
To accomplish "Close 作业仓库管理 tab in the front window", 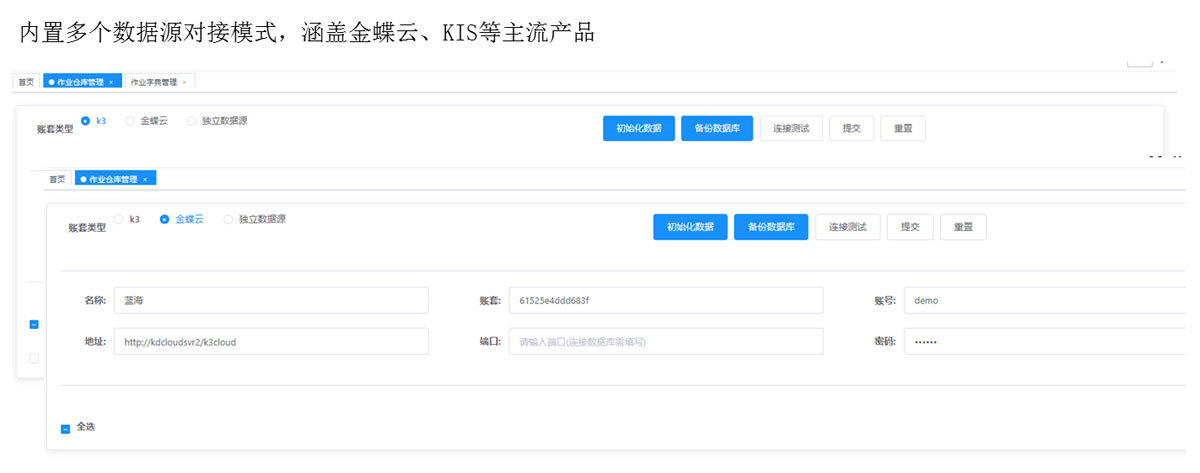I will 145,179.
